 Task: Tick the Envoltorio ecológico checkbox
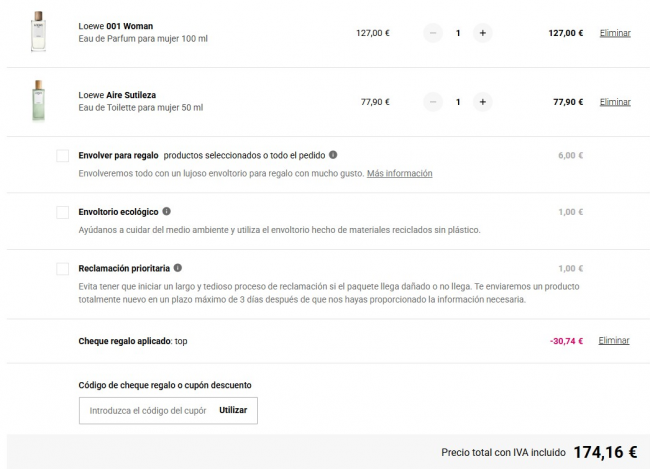click(x=62, y=212)
